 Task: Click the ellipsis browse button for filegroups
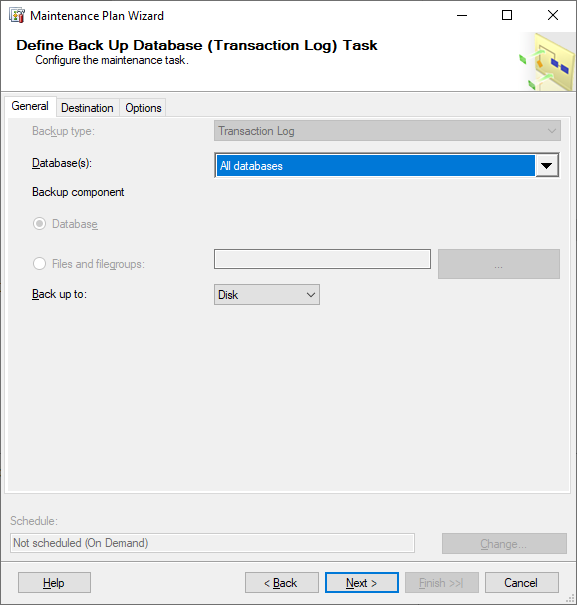[499, 264]
